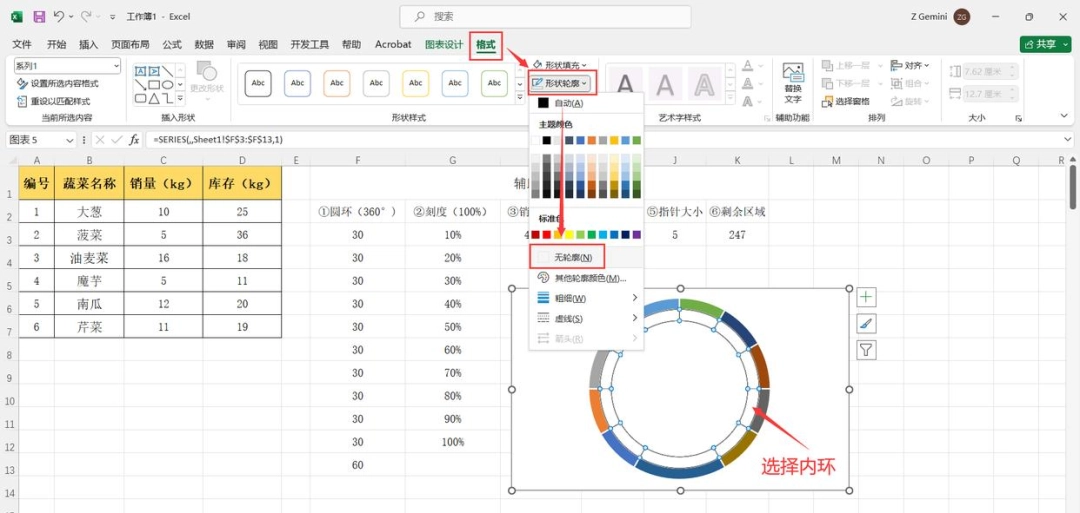This screenshot has height=513, width=1080.
Task: Pick the black theme color swatch
Action: 547,140
